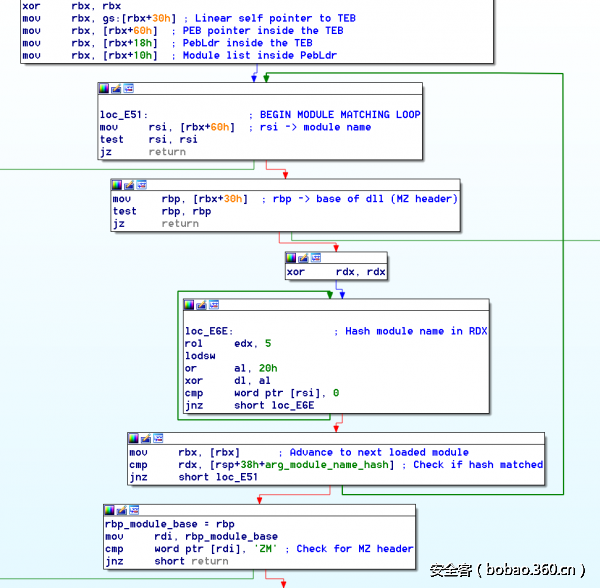Screen dimensions: 600x588
Task: Click the pencil edit icon on loc_E51 block
Action: pyautogui.click(x=116, y=88)
